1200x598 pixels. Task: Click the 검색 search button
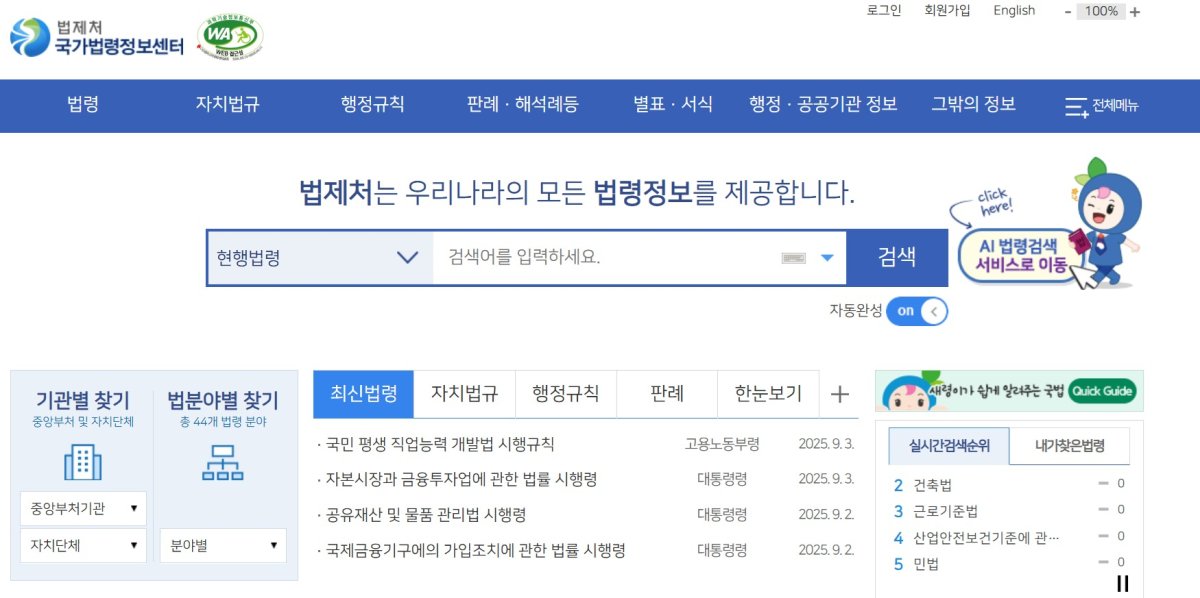[897, 257]
